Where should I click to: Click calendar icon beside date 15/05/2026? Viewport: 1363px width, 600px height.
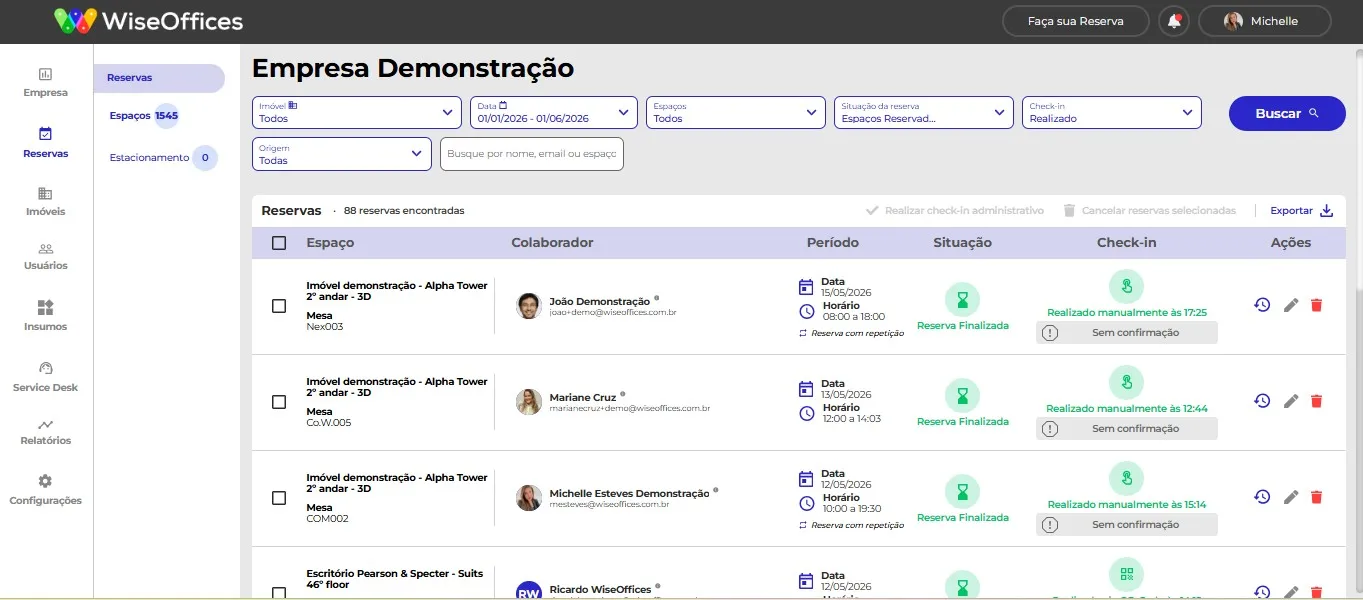tap(806, 287)
